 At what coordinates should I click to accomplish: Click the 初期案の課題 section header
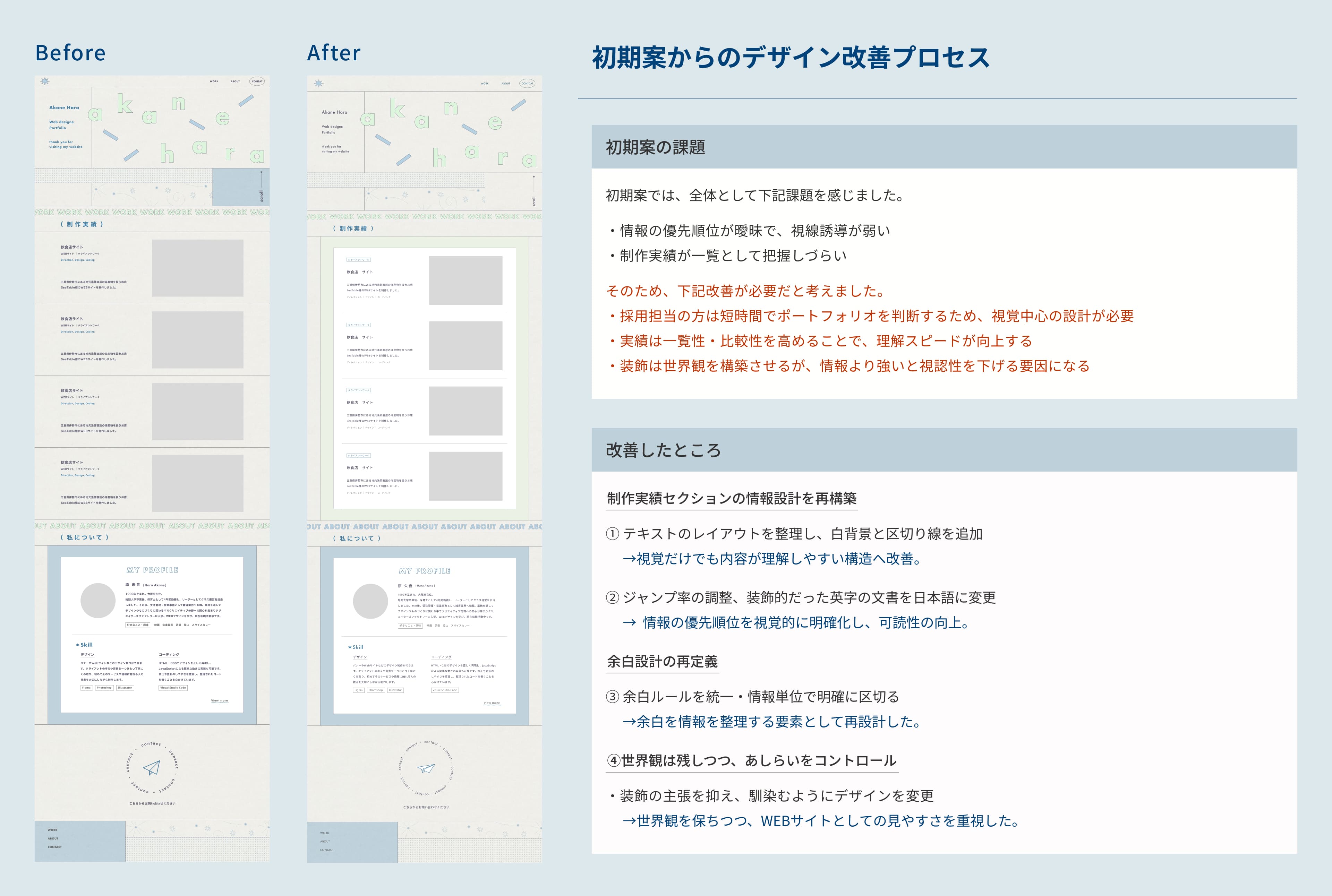coord(945,147)
